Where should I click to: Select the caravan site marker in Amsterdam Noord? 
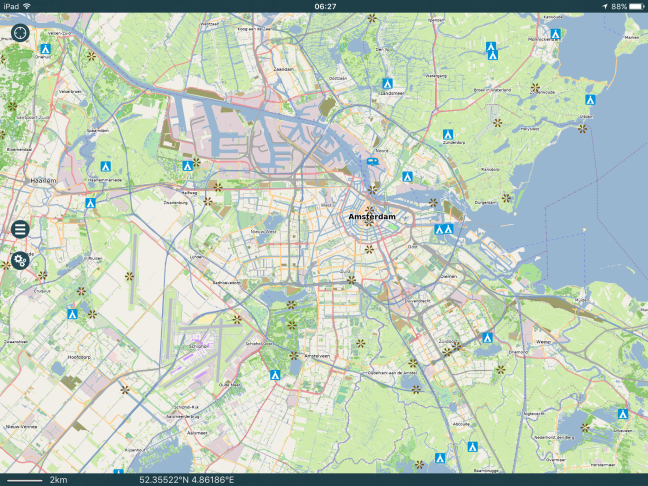pos(372,160)
